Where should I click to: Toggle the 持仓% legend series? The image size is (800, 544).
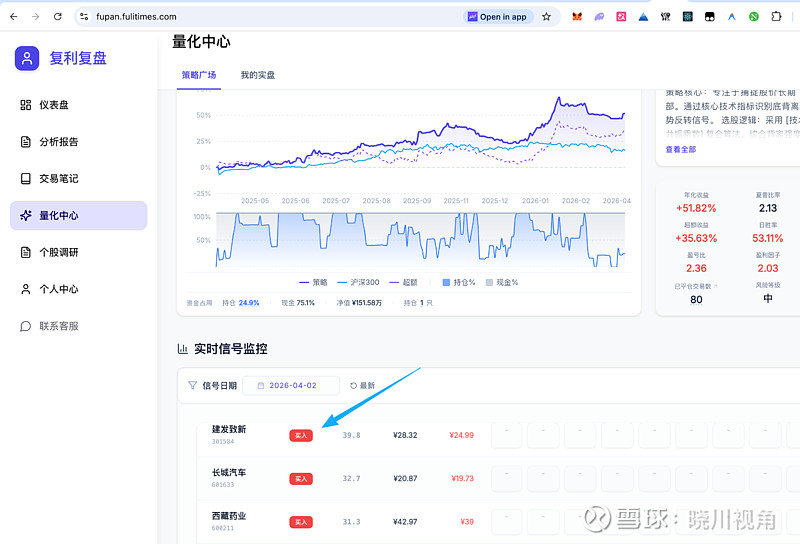[459, 282]
